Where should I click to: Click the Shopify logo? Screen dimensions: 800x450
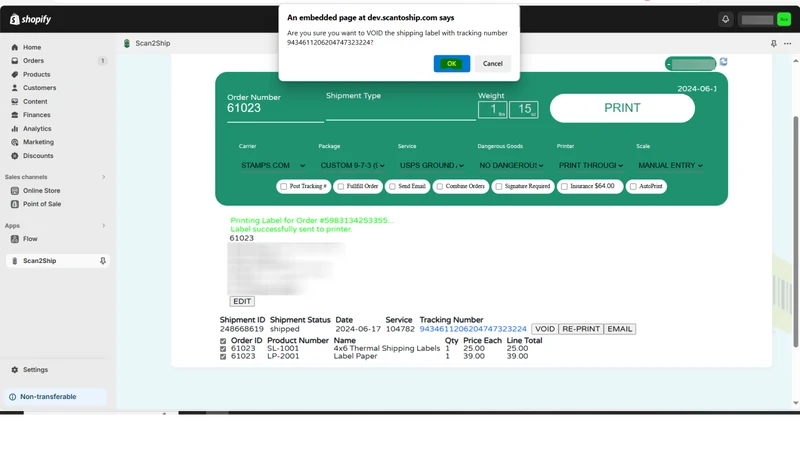point(31,19)
